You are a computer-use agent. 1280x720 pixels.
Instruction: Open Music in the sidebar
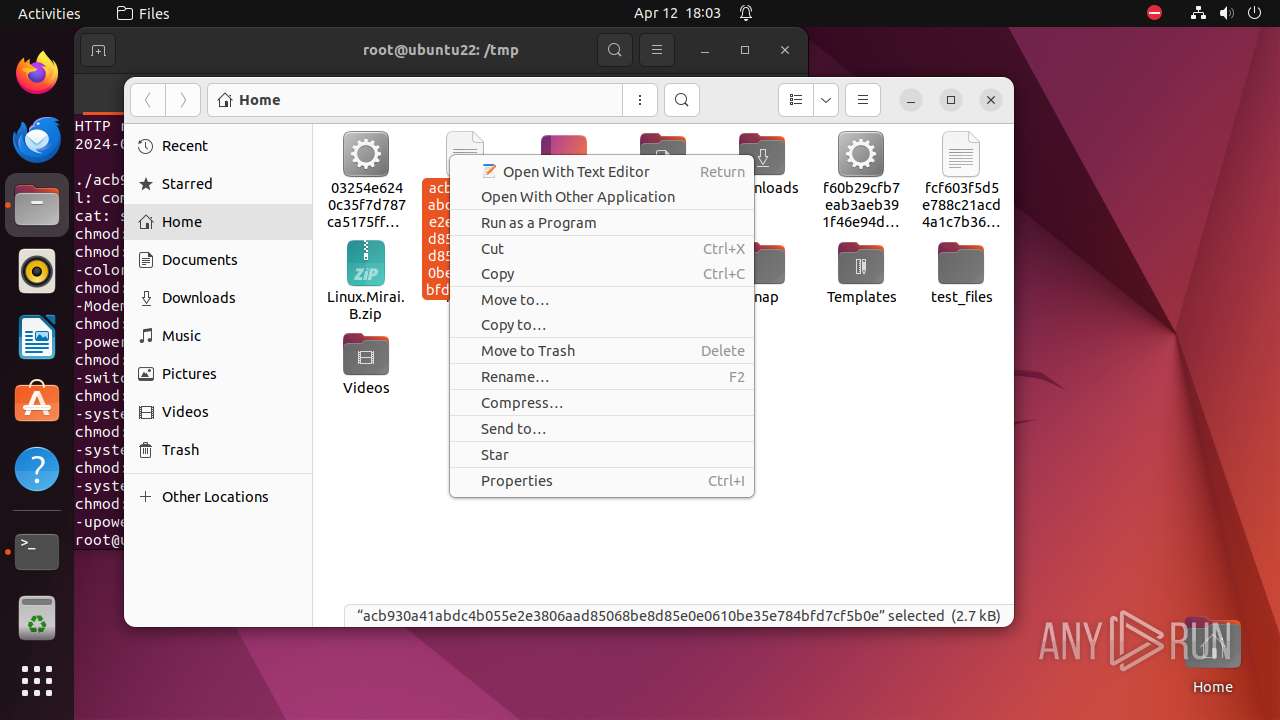pos(218,336)
